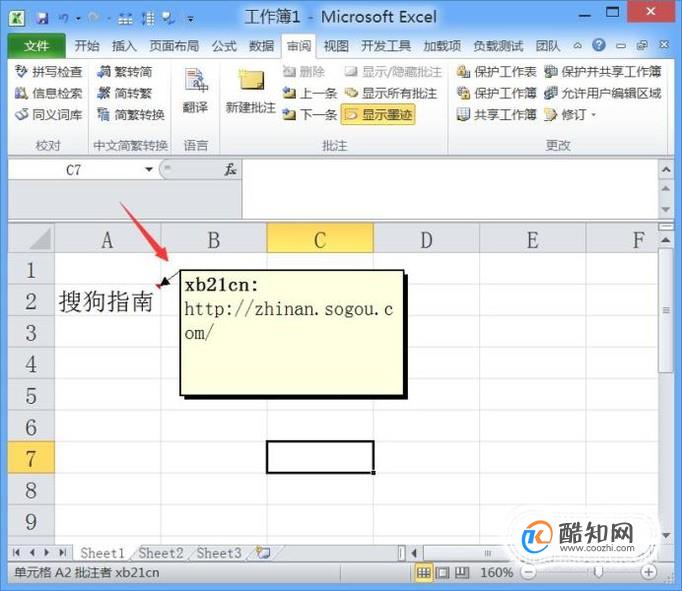The width and height of the screenshot is (682, 591).
Task: Click the Insert Worksheet icon
Action: [x=263, y=553]
